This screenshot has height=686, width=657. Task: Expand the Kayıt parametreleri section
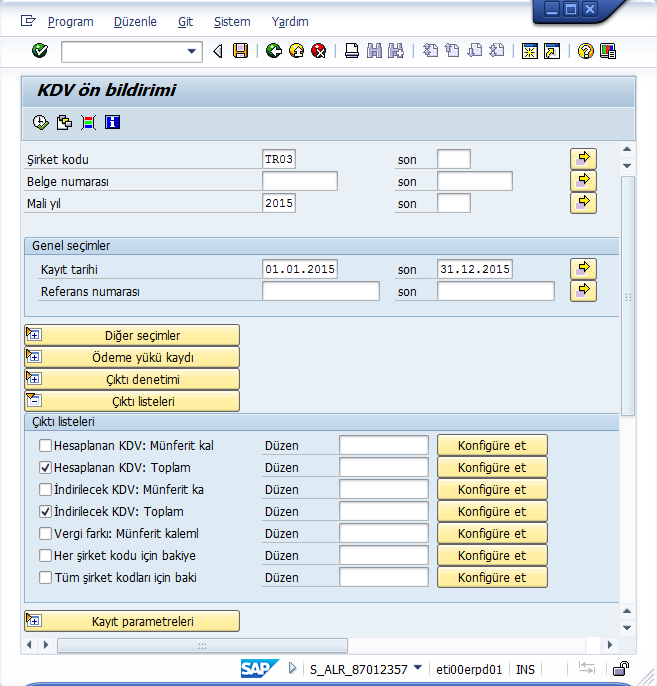(x=132, y=621)
